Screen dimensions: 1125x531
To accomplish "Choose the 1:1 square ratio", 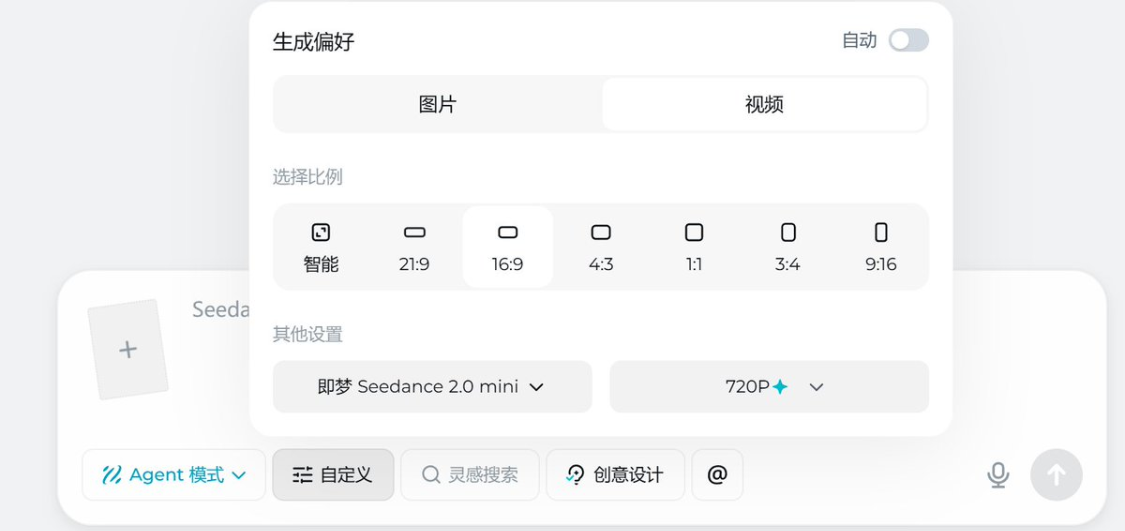I will [694, 248].
